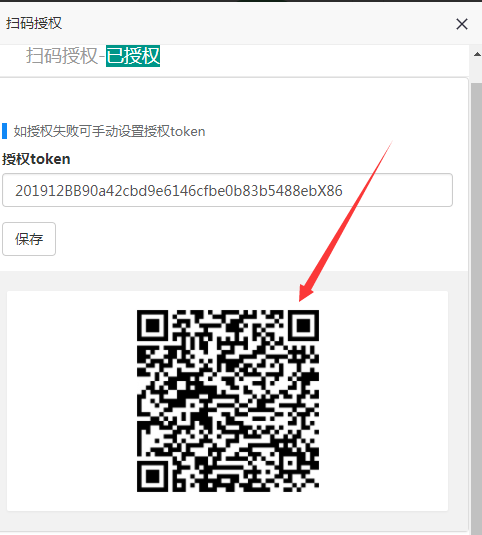Click the vertical scrollbar thumb

[477, 307]
